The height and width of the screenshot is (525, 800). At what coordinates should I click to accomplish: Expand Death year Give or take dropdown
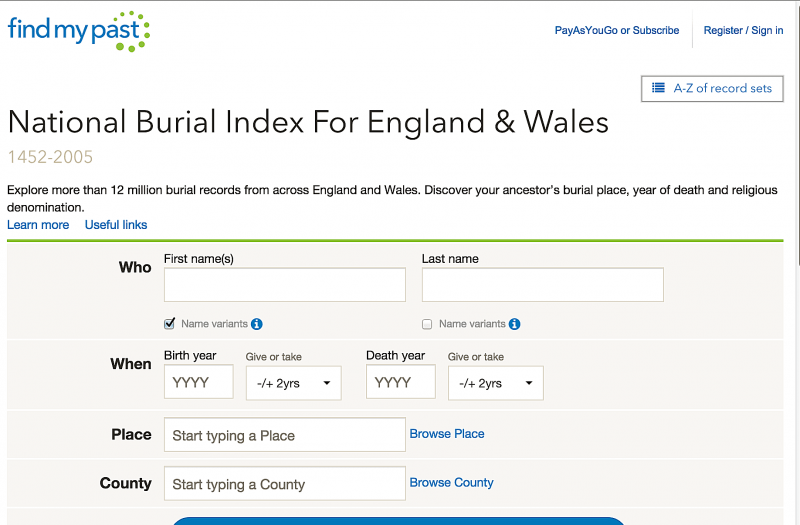[x=495, y=383]
